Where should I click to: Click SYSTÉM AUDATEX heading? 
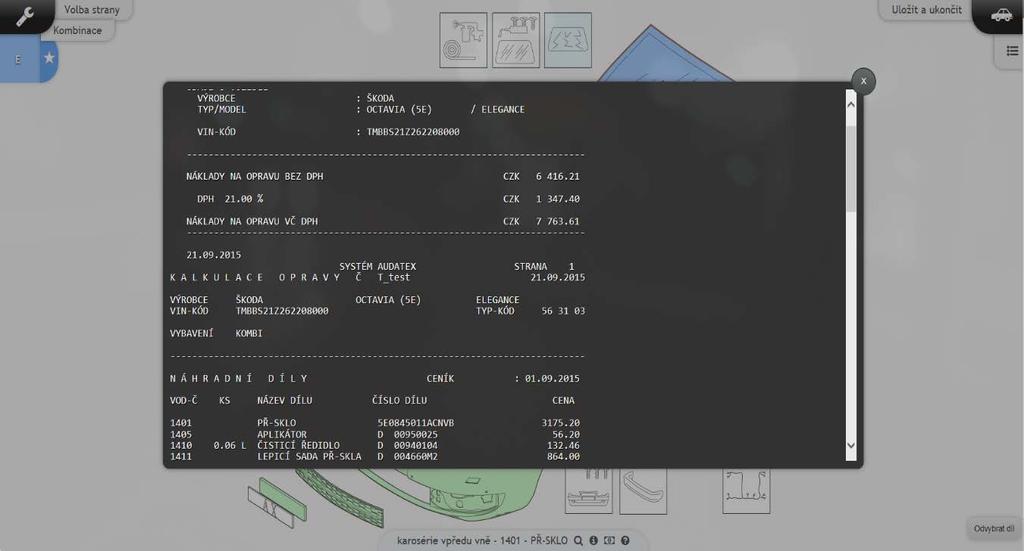[x=377, y=266]
